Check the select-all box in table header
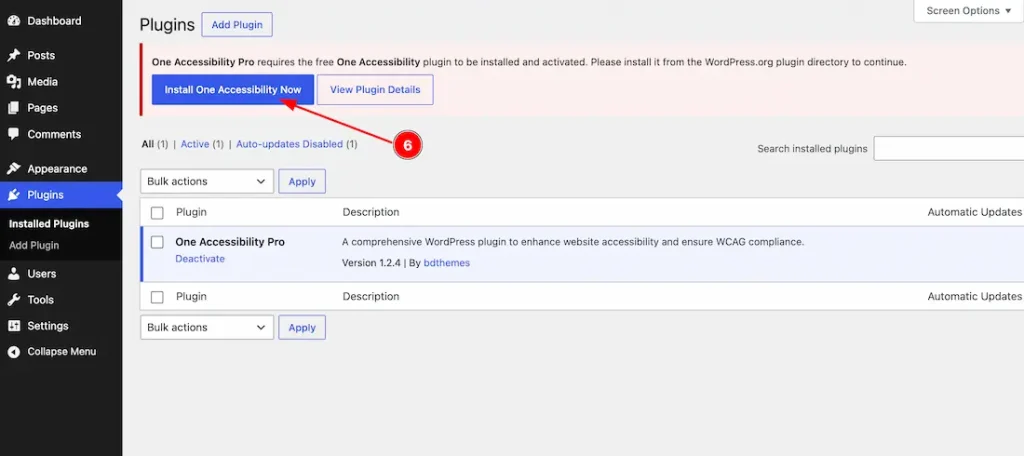Viewport: 1024px width, 456px height. coord(157,213)
